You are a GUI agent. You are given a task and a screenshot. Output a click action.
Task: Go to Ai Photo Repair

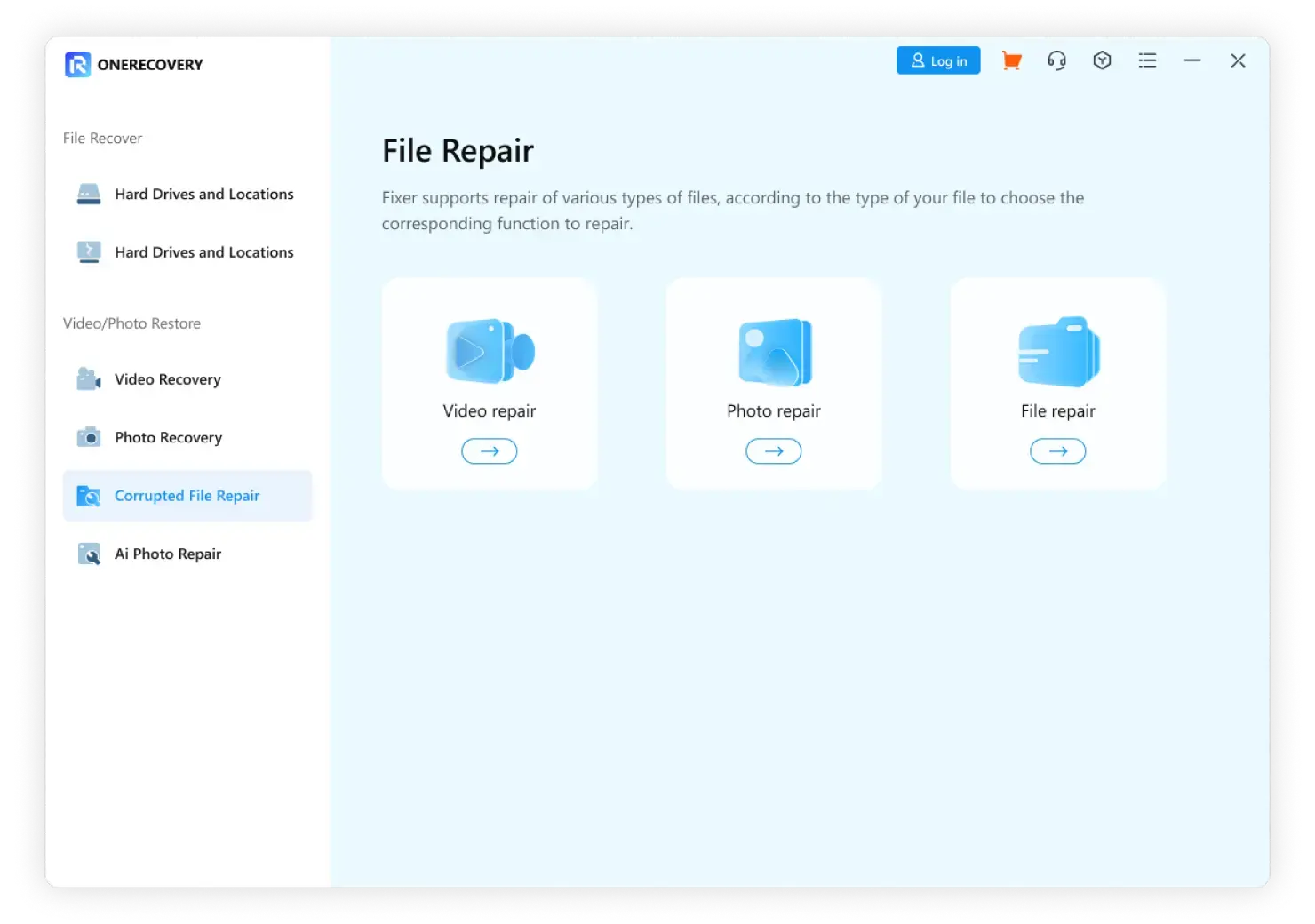[167, 554]
